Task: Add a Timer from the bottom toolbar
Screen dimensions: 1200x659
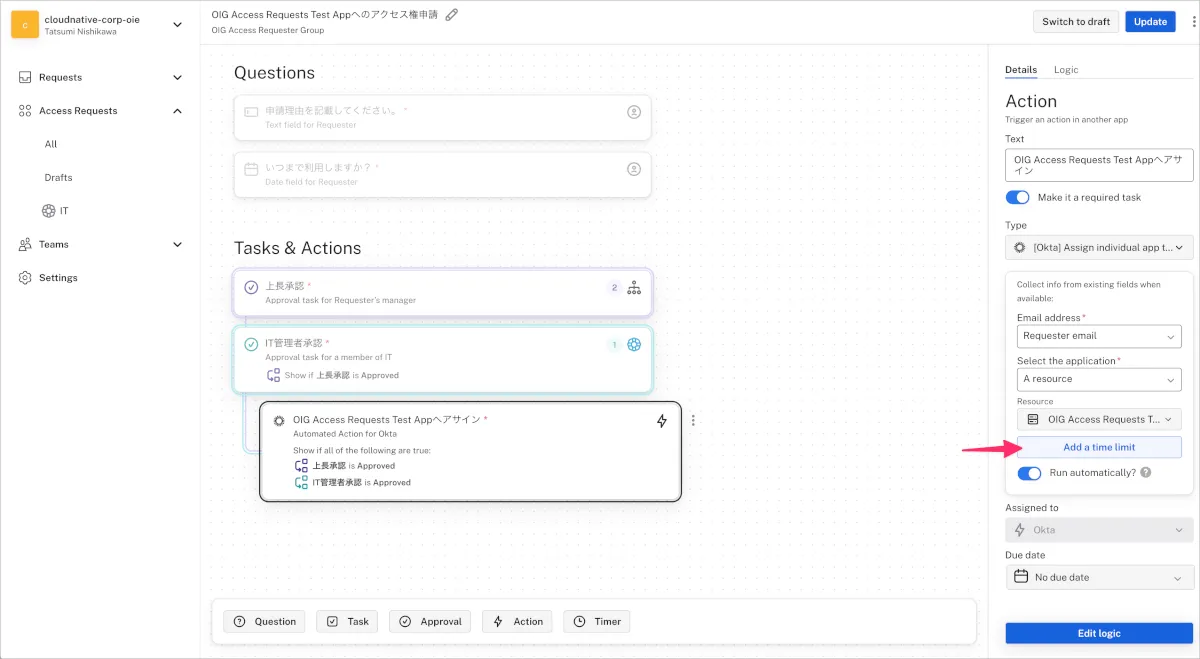Action: [x=597, y=621]
